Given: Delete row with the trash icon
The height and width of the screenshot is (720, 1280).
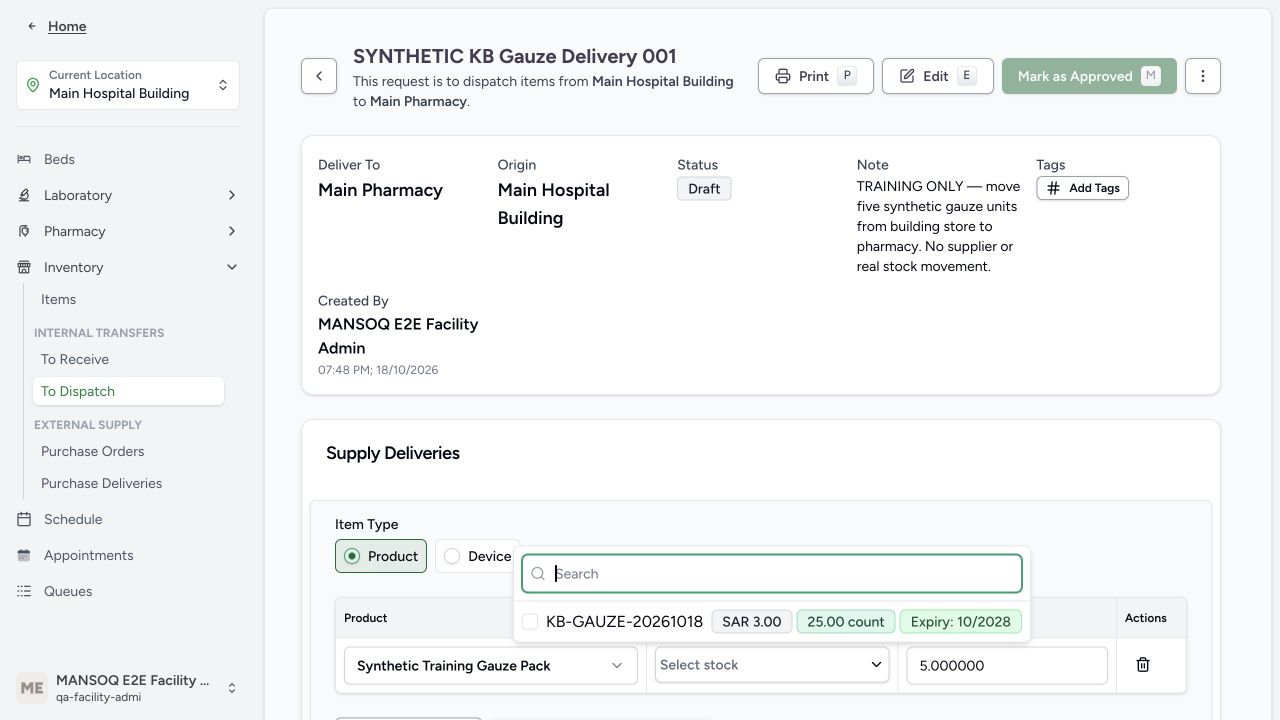Looking at the screenshot, I should [1143, 665].
